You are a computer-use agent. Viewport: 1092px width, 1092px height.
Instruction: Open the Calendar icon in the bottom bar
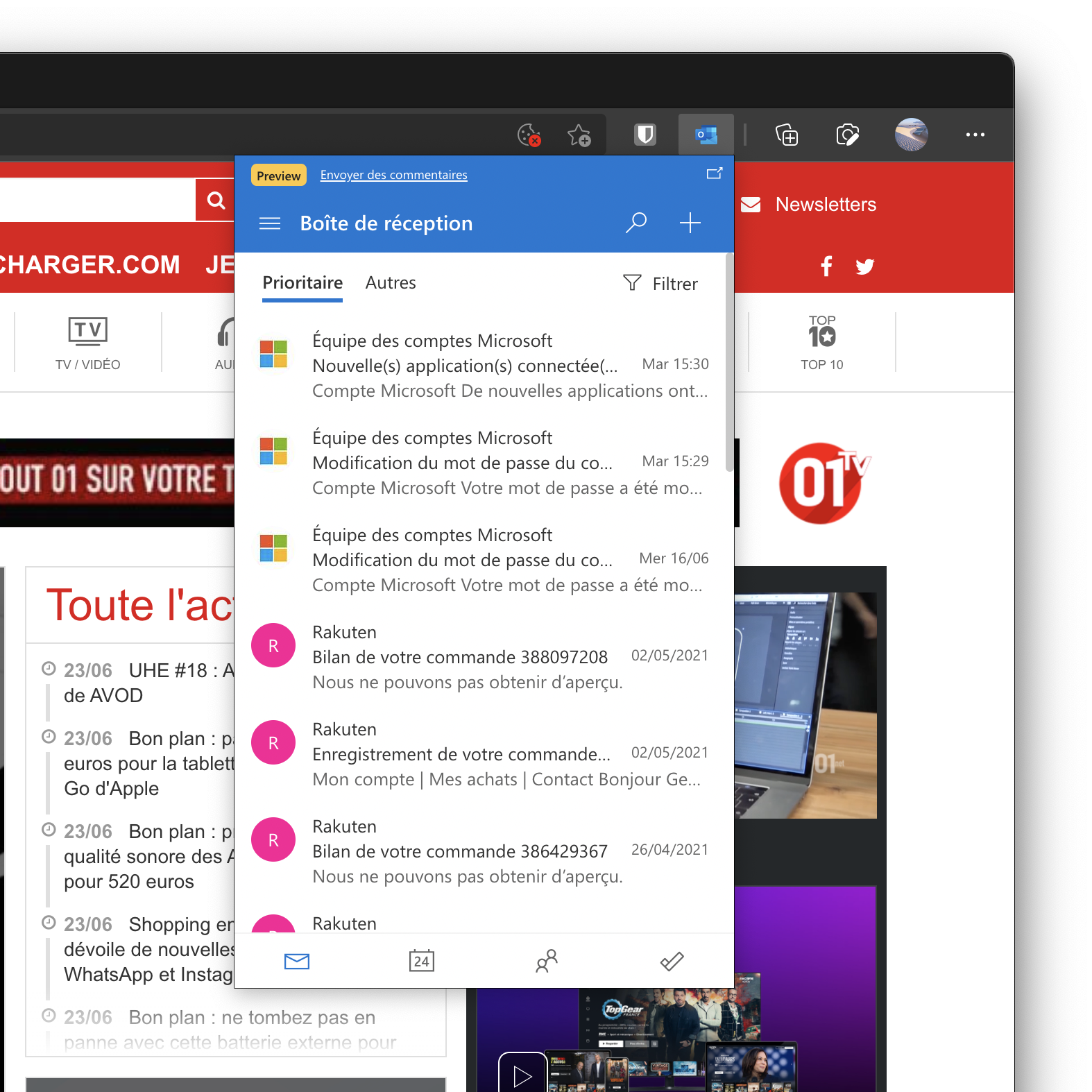[x=422, y=961]
